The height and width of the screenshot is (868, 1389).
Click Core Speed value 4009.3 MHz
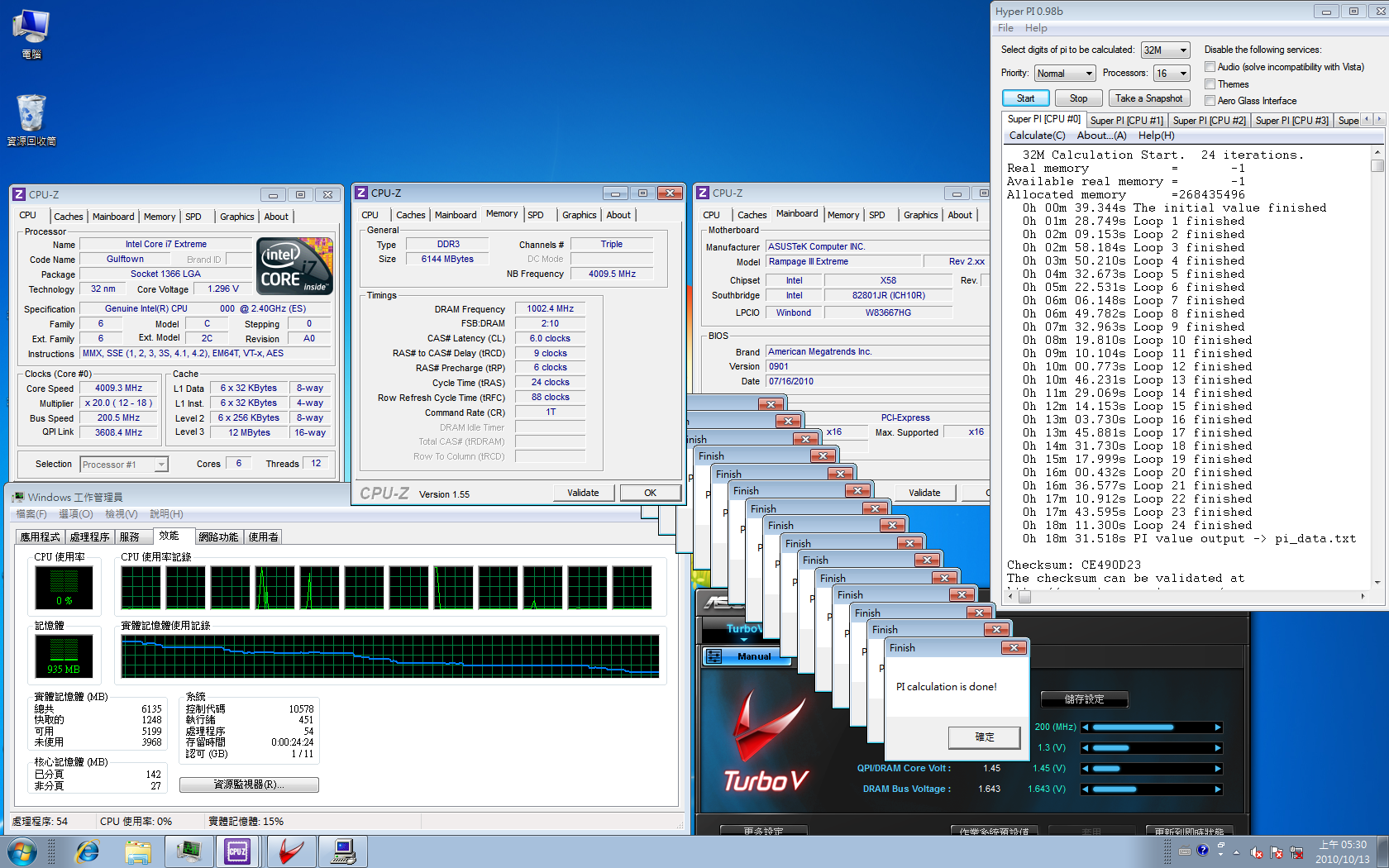pos(118,388)
